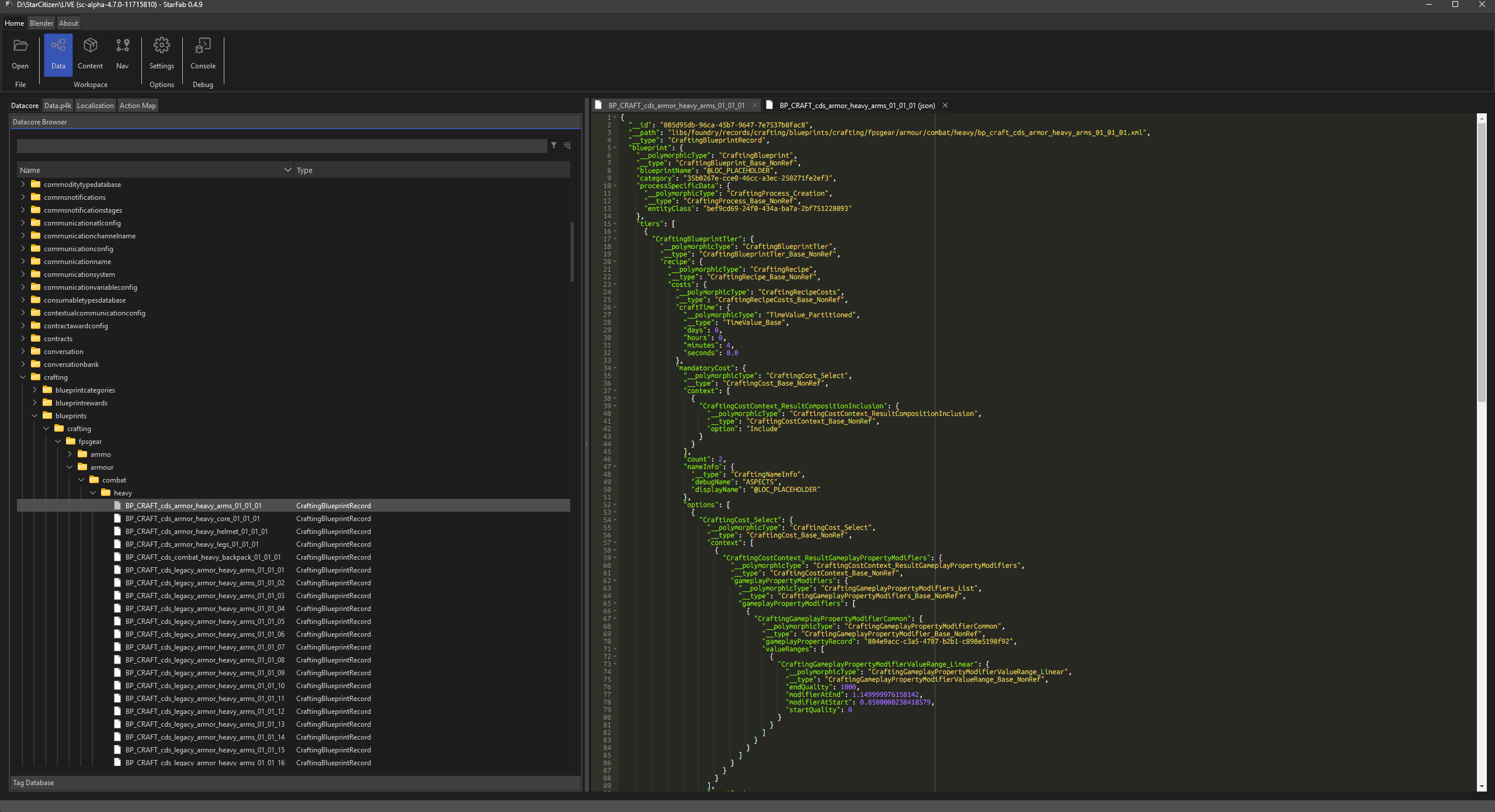1495x812 pixels.
Task: Expand the commoditytypedatabase folder
Action: click(x=23, y=185)
